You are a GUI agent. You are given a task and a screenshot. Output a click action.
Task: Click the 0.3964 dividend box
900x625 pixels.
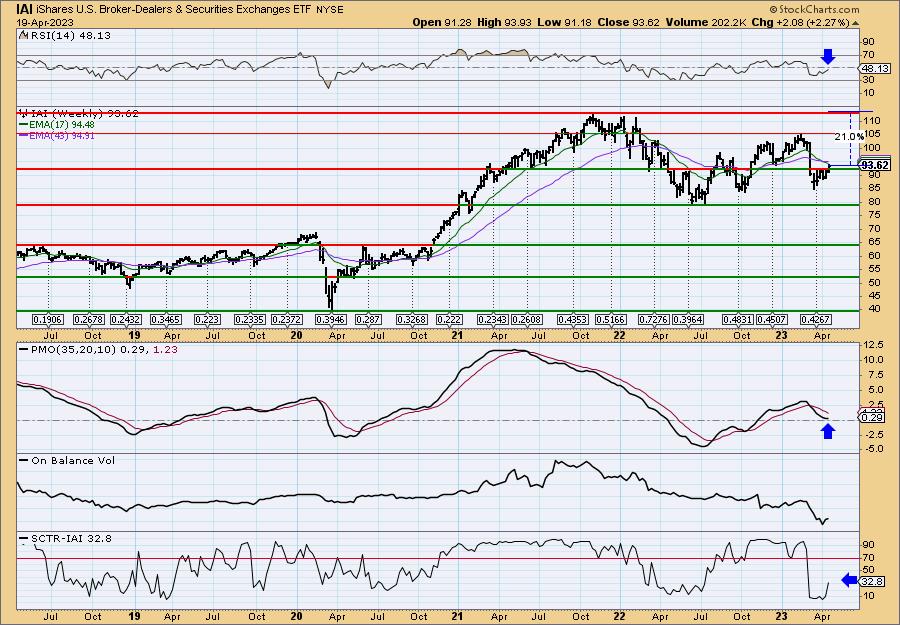[688, 320]
